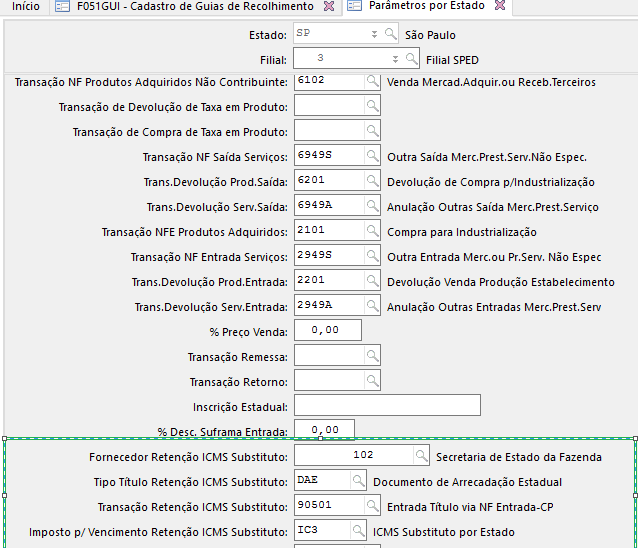Expand the Estado dropdown arrows
Viewport: 638px width, 548px height.
click(x=374, y=34)
